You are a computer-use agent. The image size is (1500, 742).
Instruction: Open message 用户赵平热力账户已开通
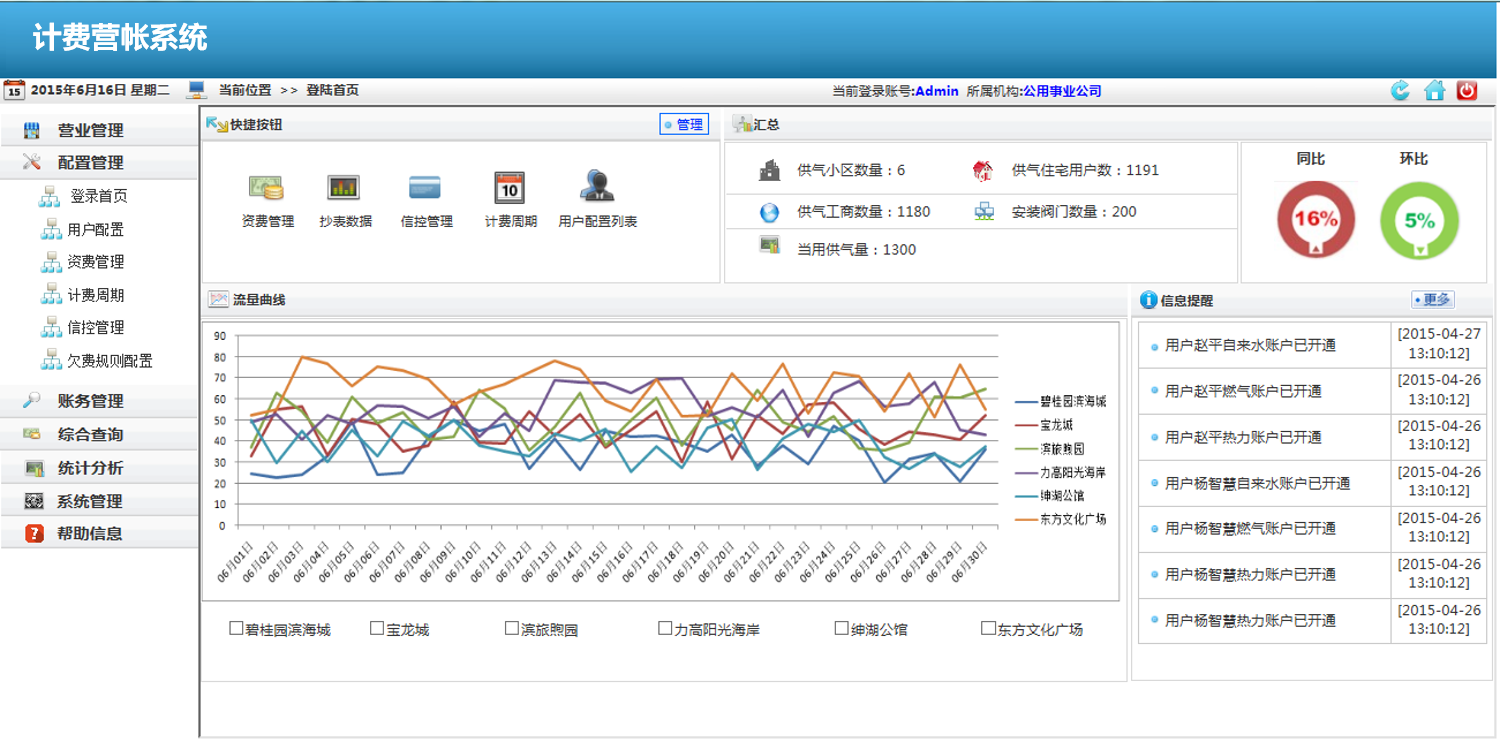[x=1243, y=437]
